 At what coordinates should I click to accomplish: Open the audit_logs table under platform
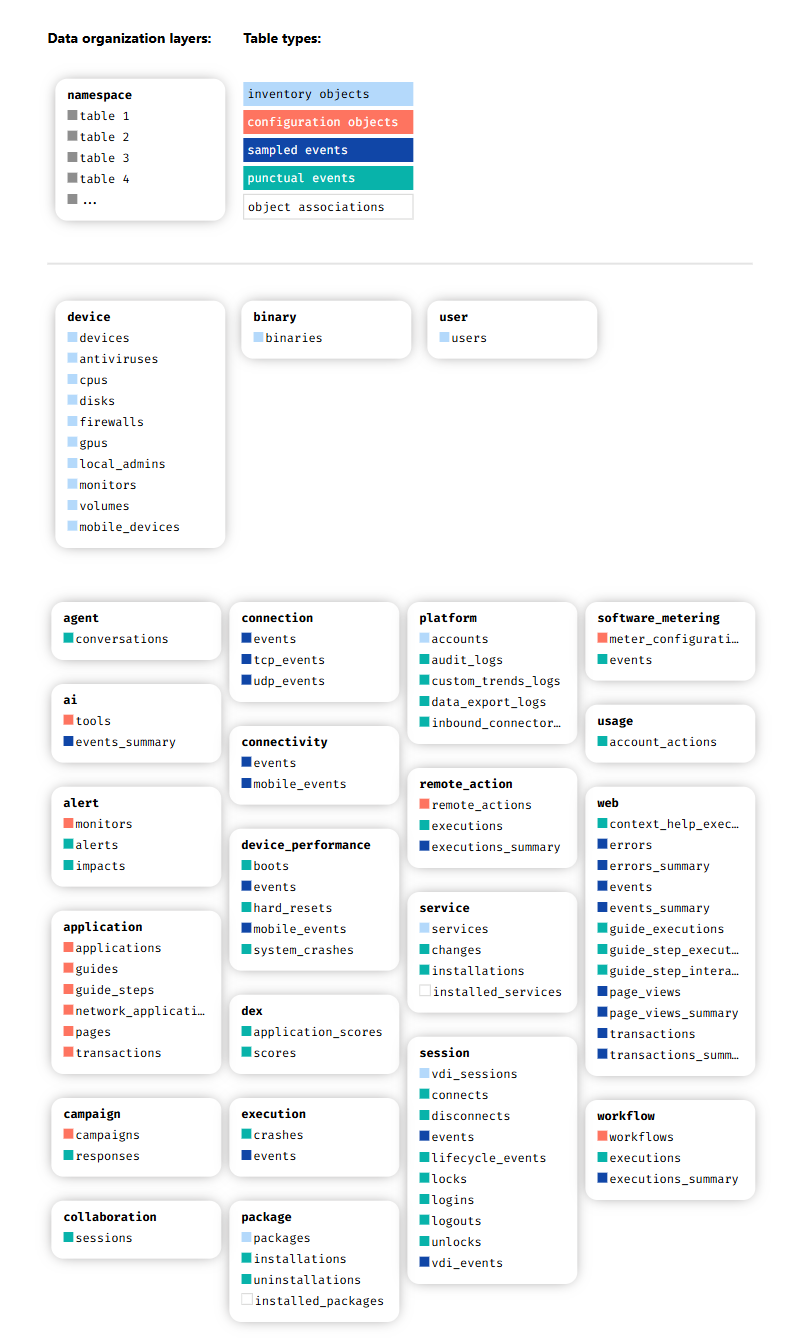point(467,660)
